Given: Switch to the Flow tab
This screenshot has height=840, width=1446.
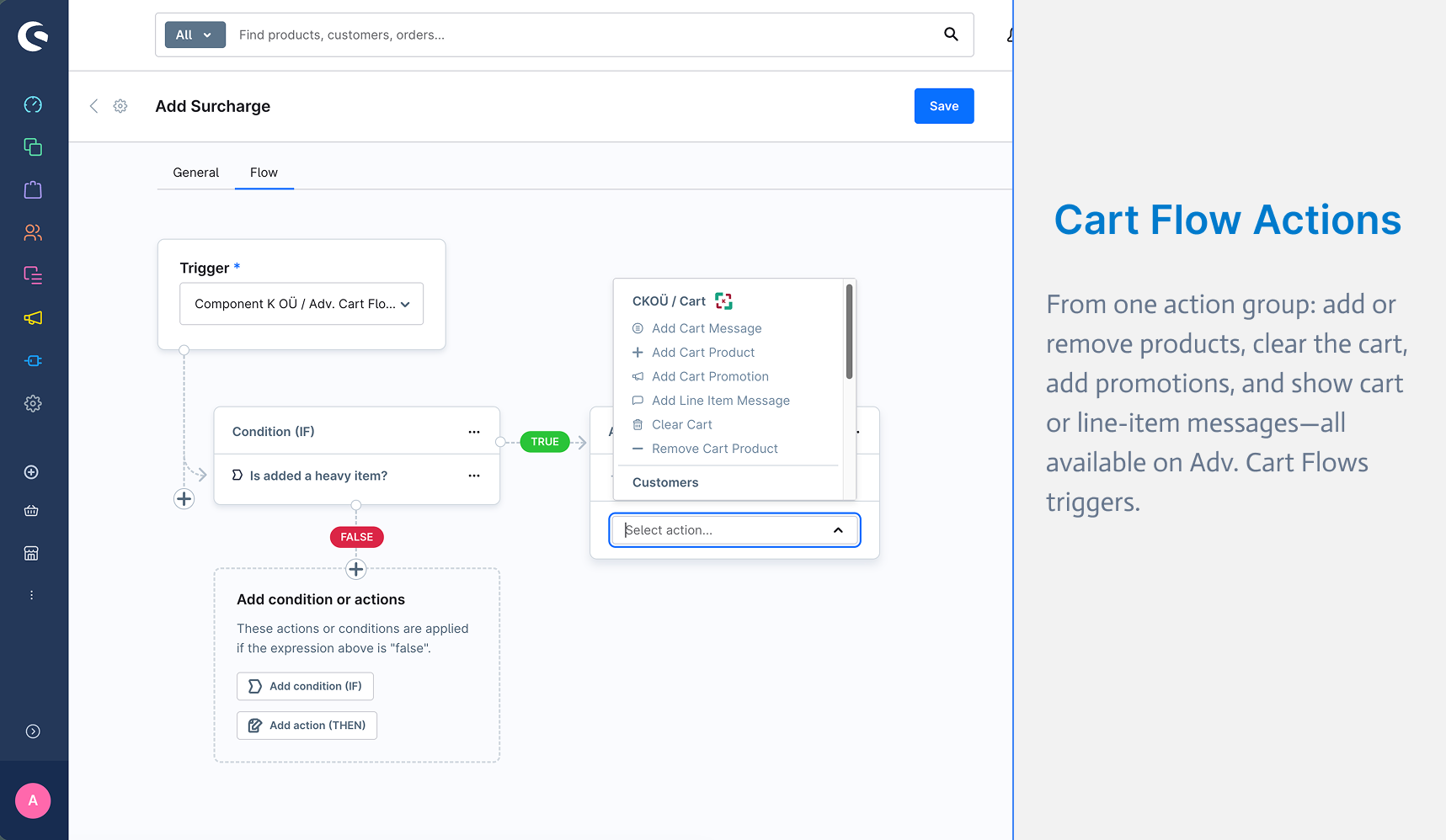Looking at the screenshot, I should coord(264,173).
